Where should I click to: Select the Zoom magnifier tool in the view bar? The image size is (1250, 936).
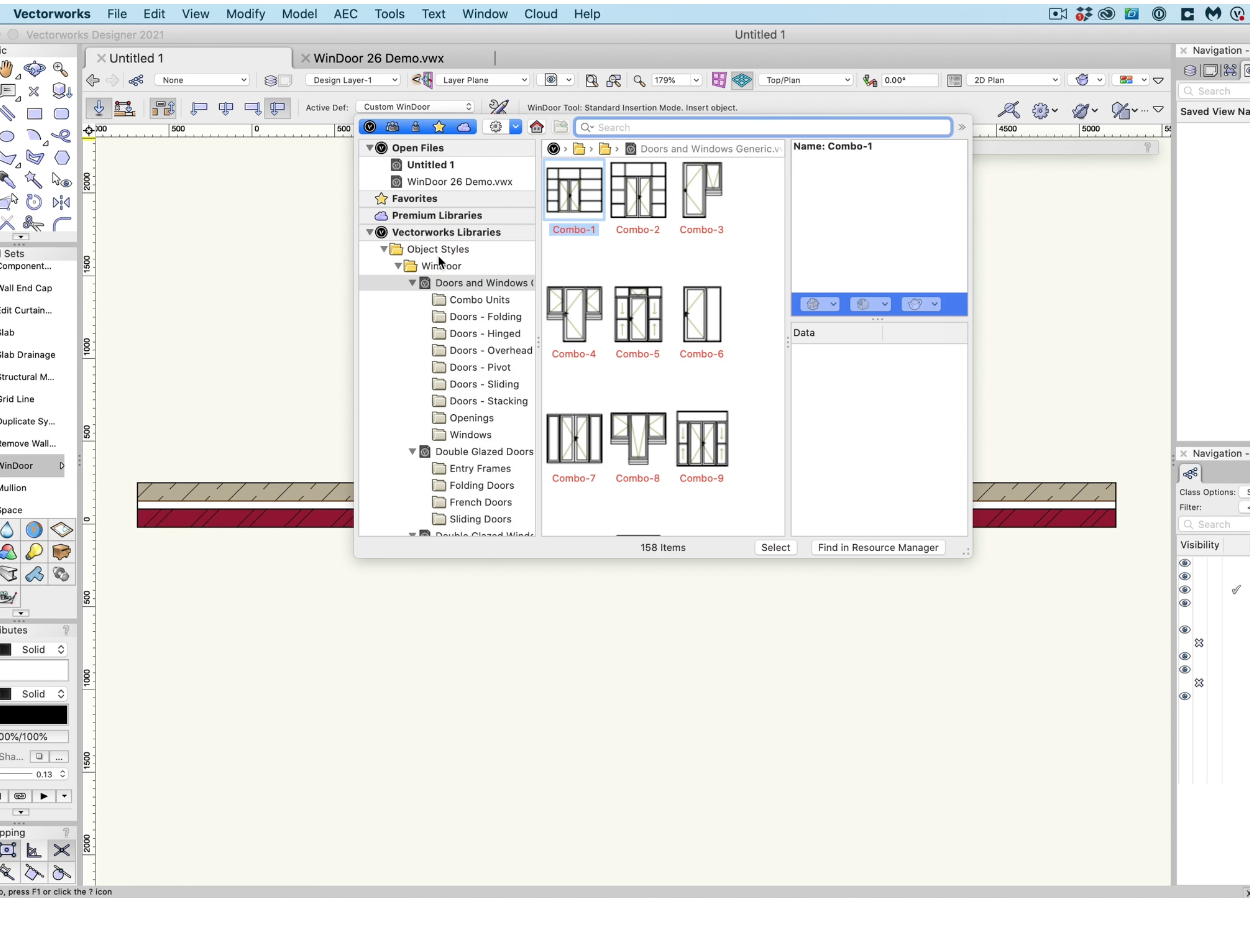click(641, 80)
